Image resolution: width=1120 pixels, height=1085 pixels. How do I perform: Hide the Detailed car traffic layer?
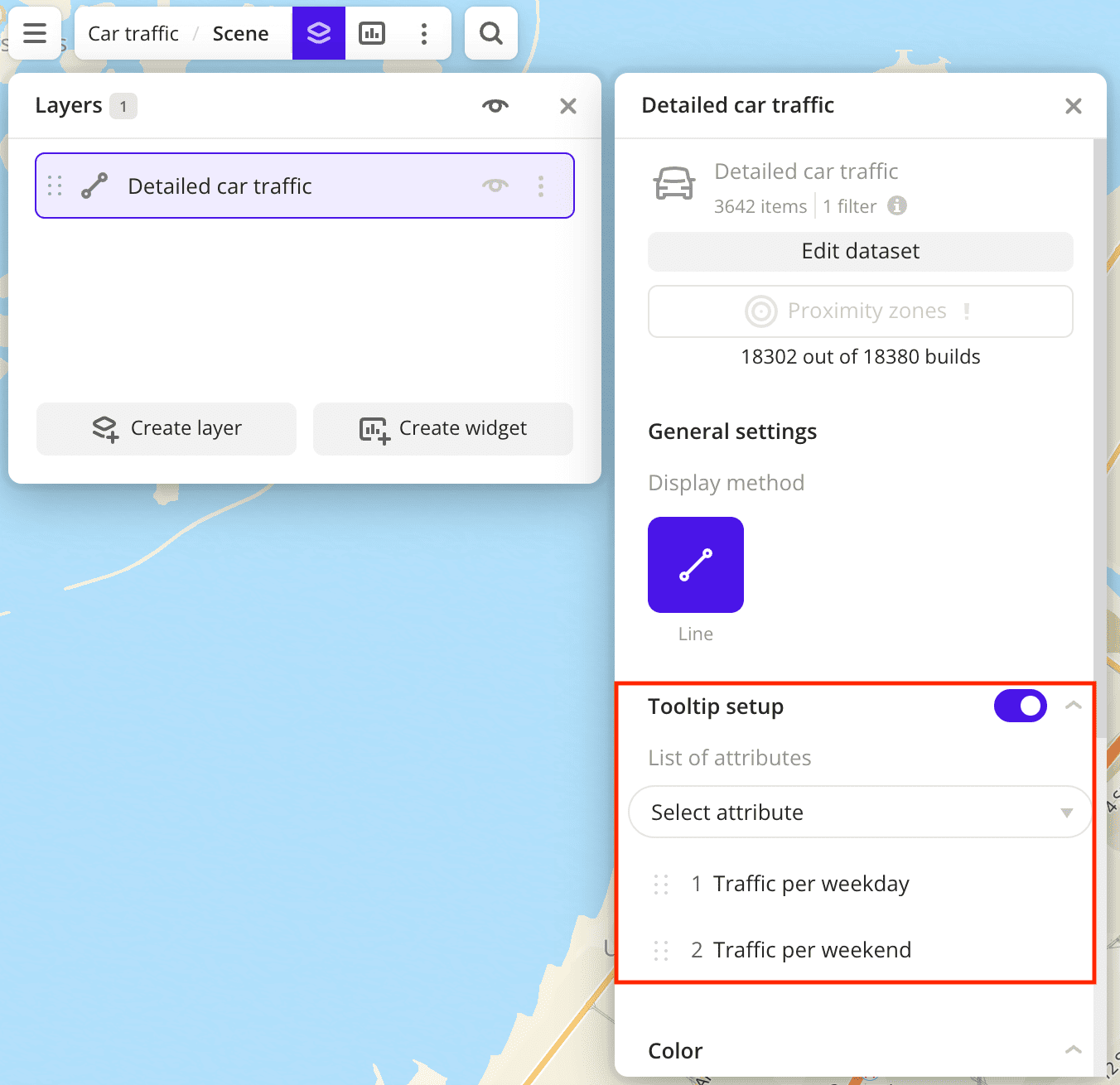[x=495, y=186]
